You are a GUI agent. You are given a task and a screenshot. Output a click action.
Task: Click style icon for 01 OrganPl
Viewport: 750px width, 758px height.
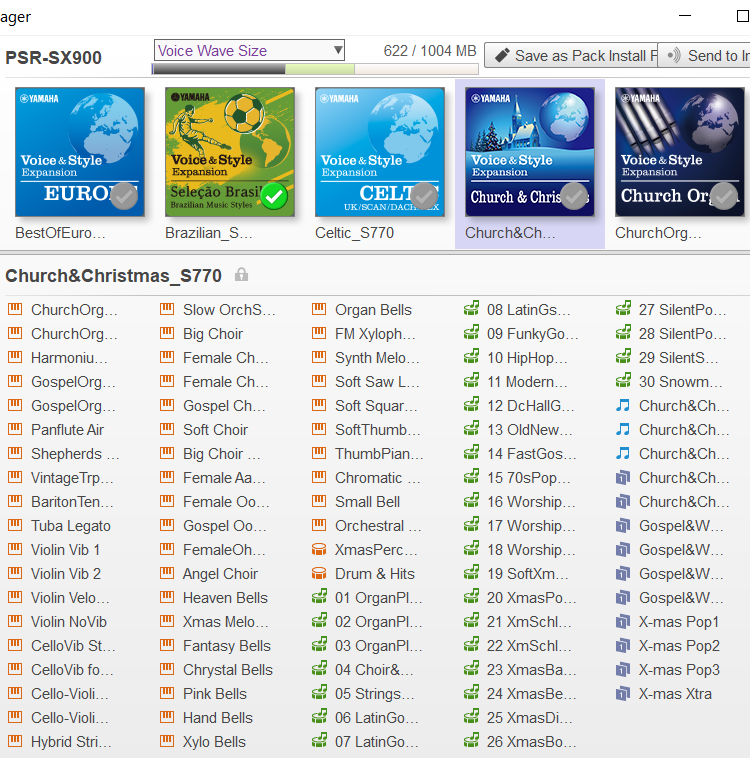(319, 597)
